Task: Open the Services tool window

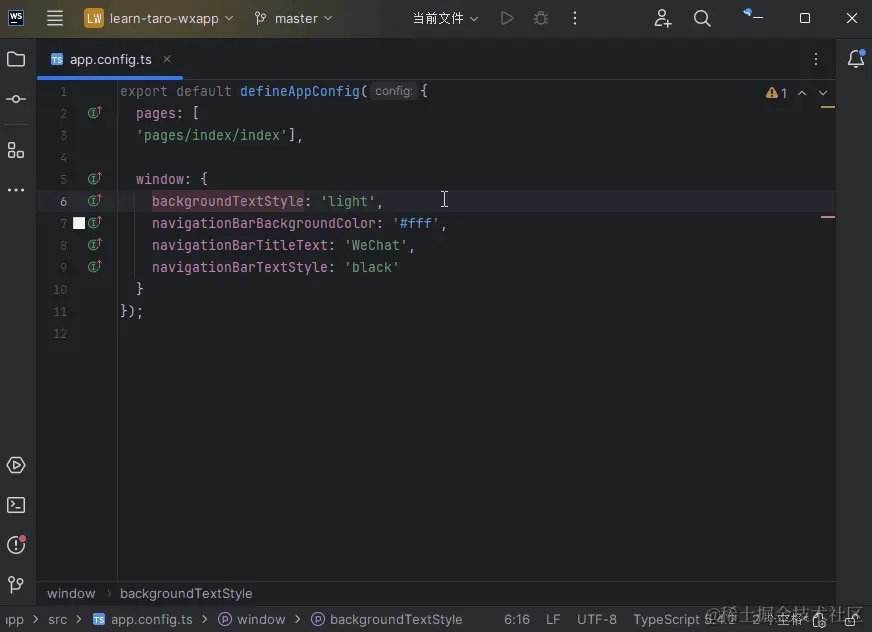Action: [x=16, y=465]
